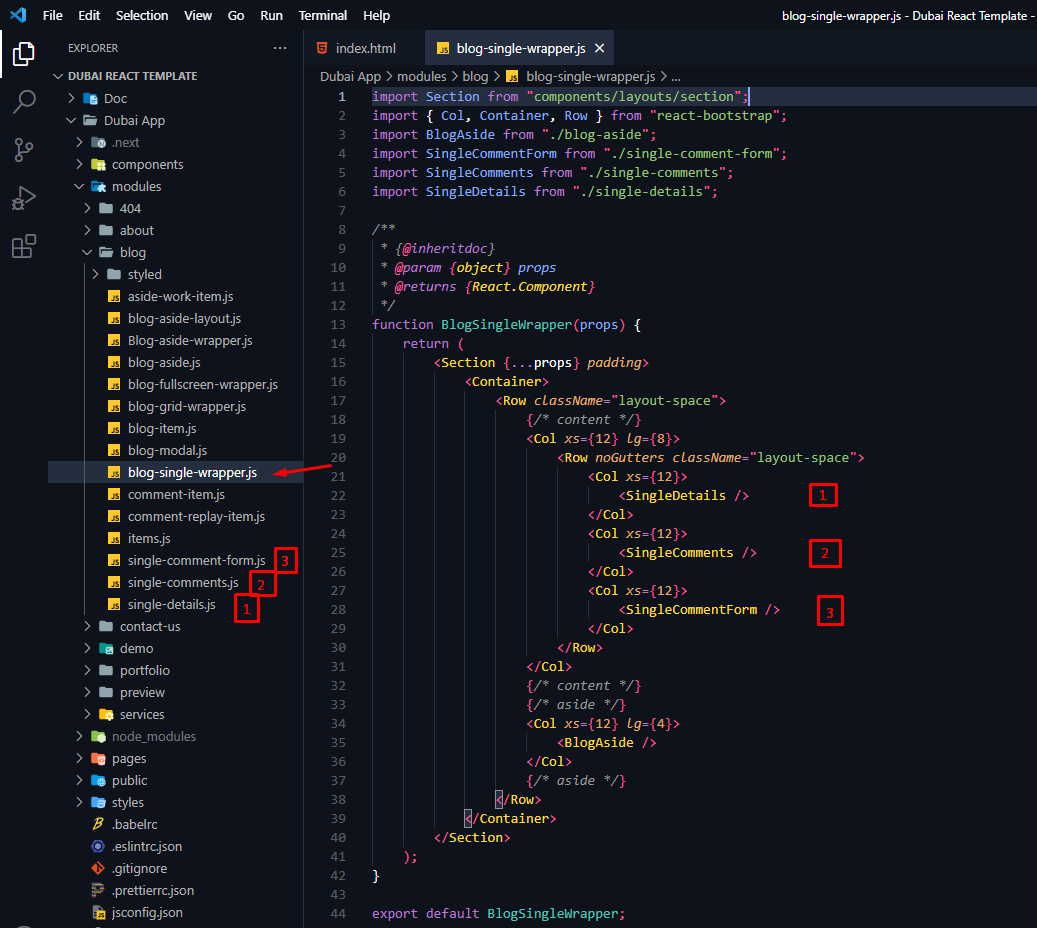The width and height of the screenshot is (1037, 928).
Task: Open the Edit menu
Action: [x=89, y=15]
